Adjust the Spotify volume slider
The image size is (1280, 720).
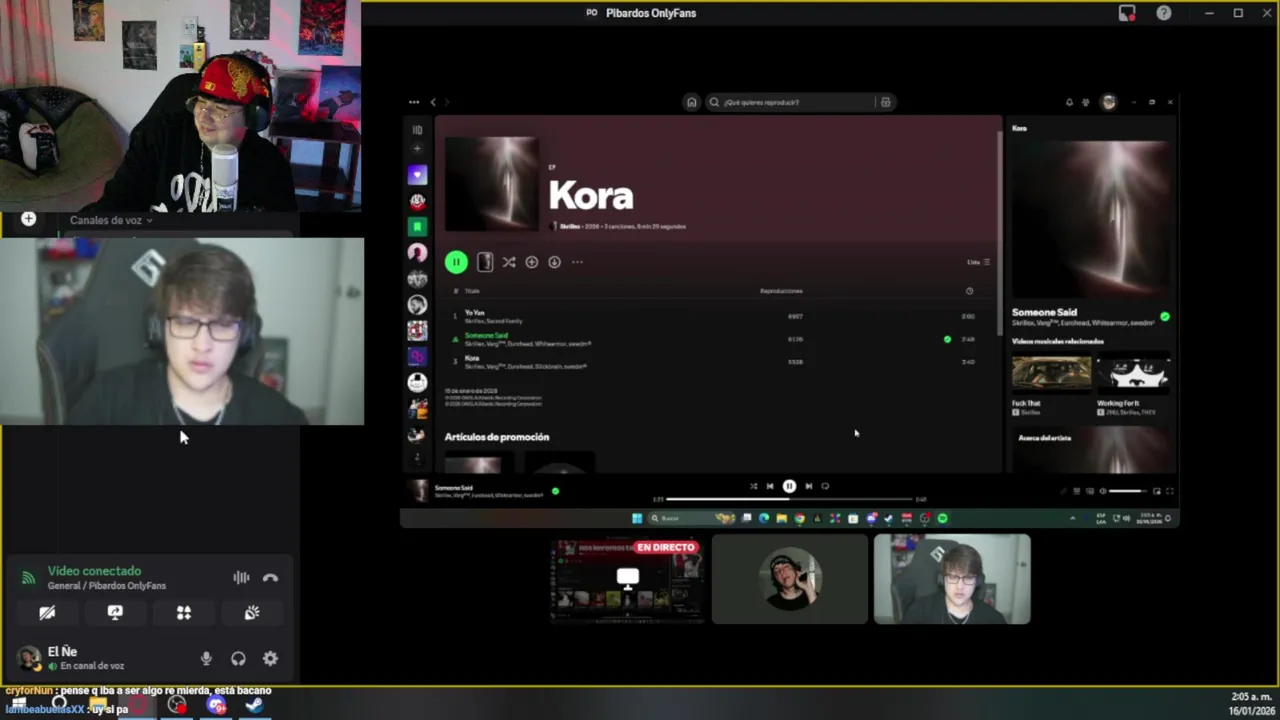click(1128, 491)
